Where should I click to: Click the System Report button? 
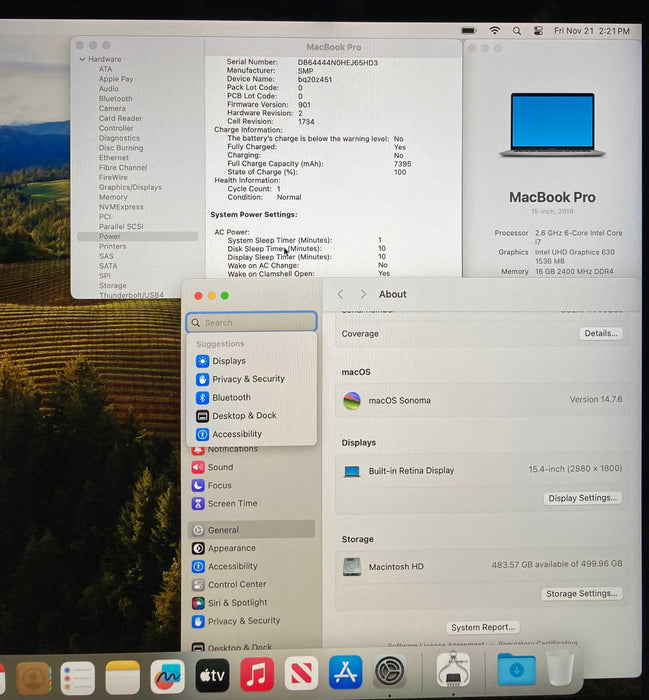(x=483, y=628)
